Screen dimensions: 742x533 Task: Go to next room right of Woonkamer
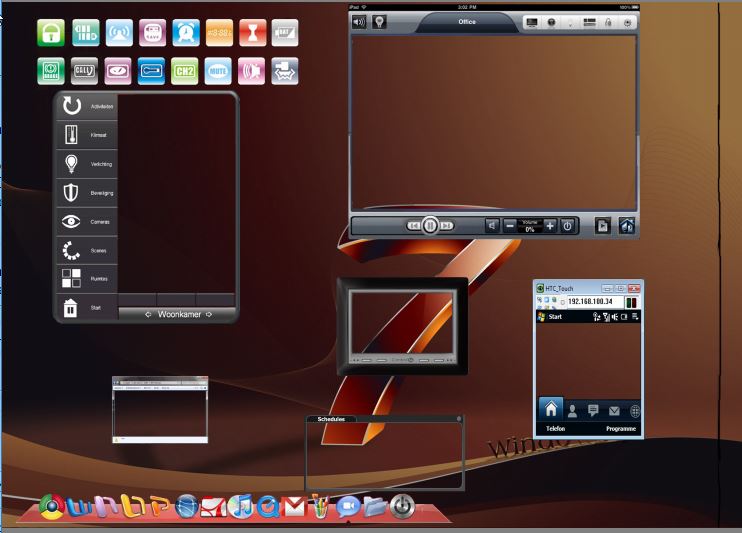209,314
